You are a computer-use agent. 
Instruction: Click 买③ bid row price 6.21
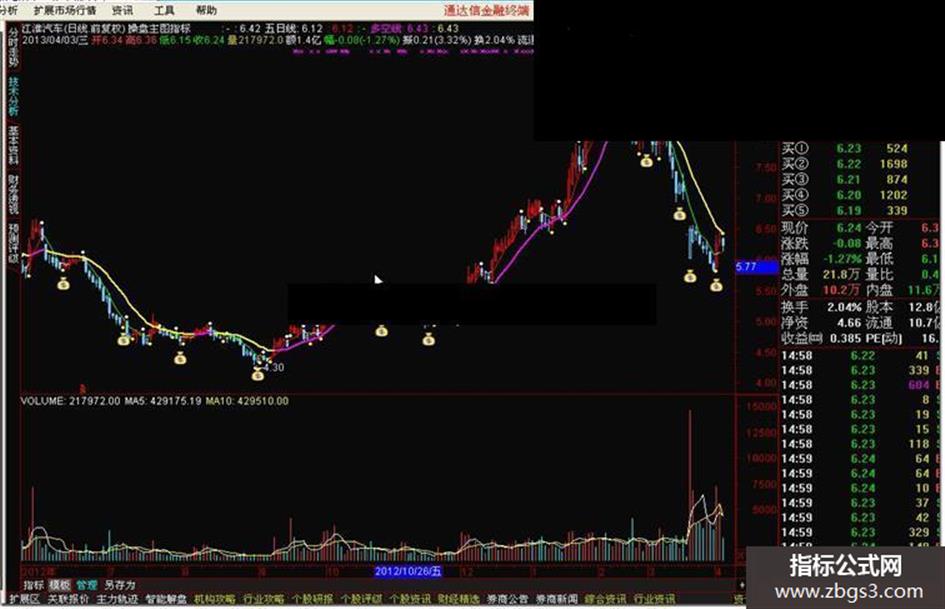click(x=849, y=180)
